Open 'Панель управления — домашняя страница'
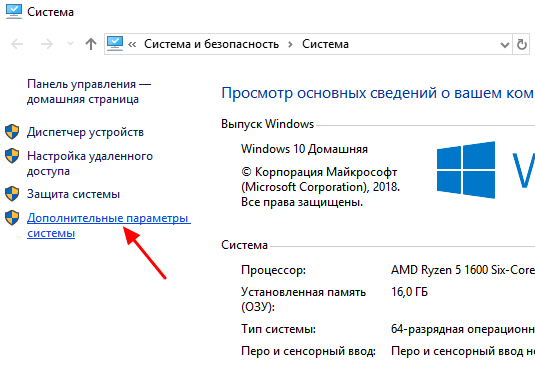Screen dimensions: 535x365 [89, 91]
